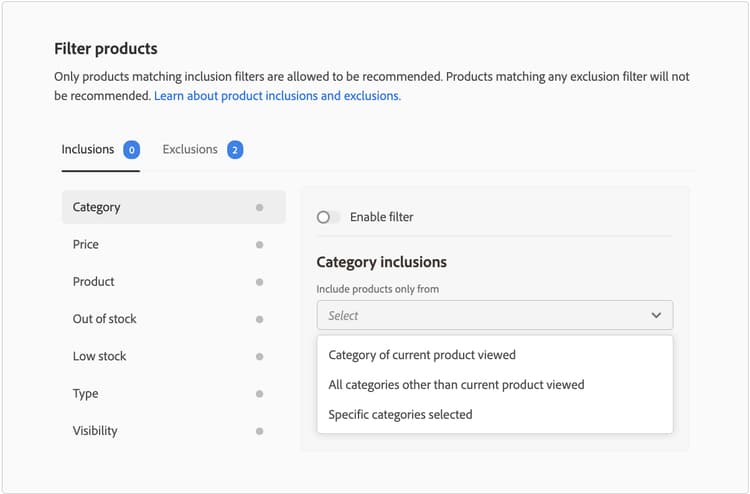Viewport: 750px width, 494px height.
Task: Click the status dot beside Low stock
Action: (259, 356)
